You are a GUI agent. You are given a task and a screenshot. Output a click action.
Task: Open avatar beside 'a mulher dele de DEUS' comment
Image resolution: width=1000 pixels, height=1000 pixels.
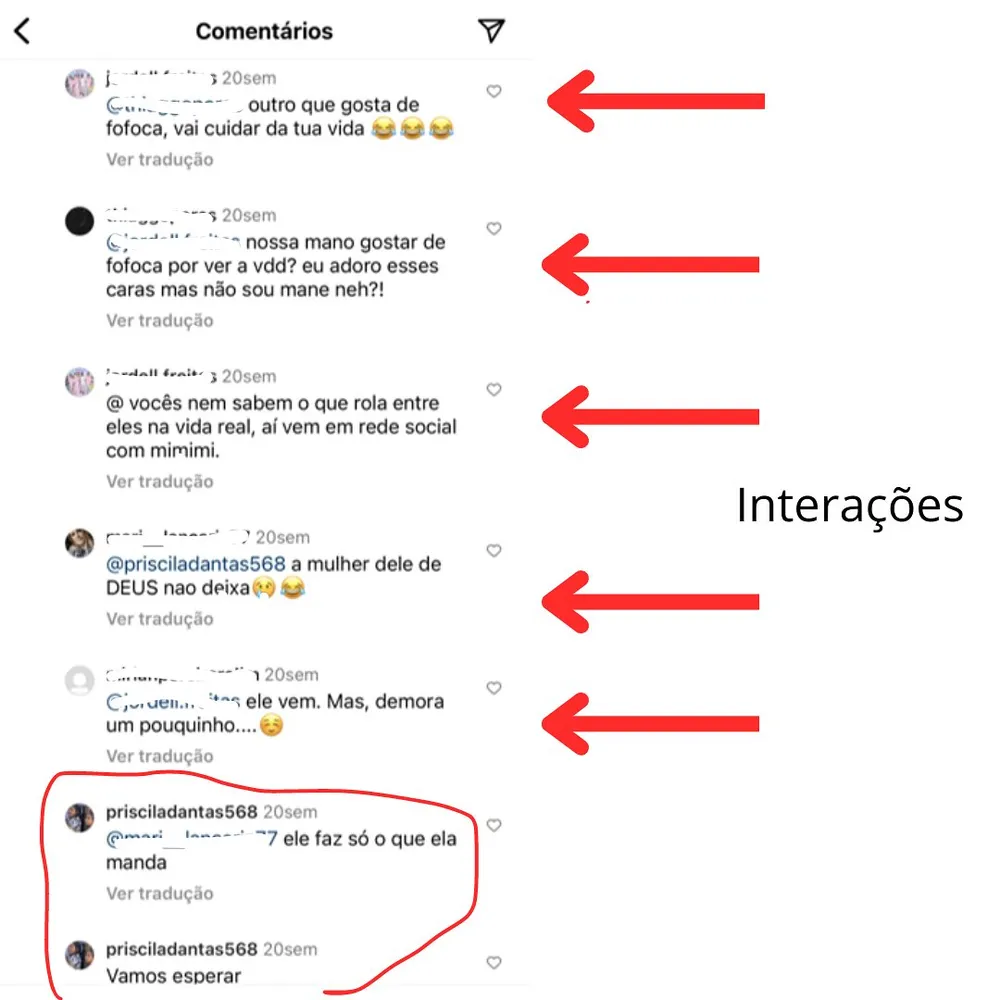(80, 543)
